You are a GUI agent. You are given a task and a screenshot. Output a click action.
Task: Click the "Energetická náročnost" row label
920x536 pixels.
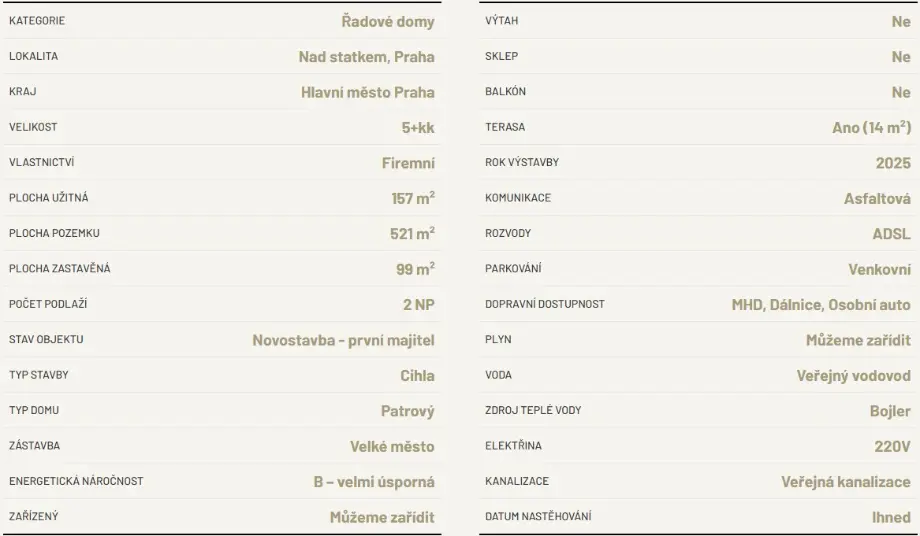point(76,482)
